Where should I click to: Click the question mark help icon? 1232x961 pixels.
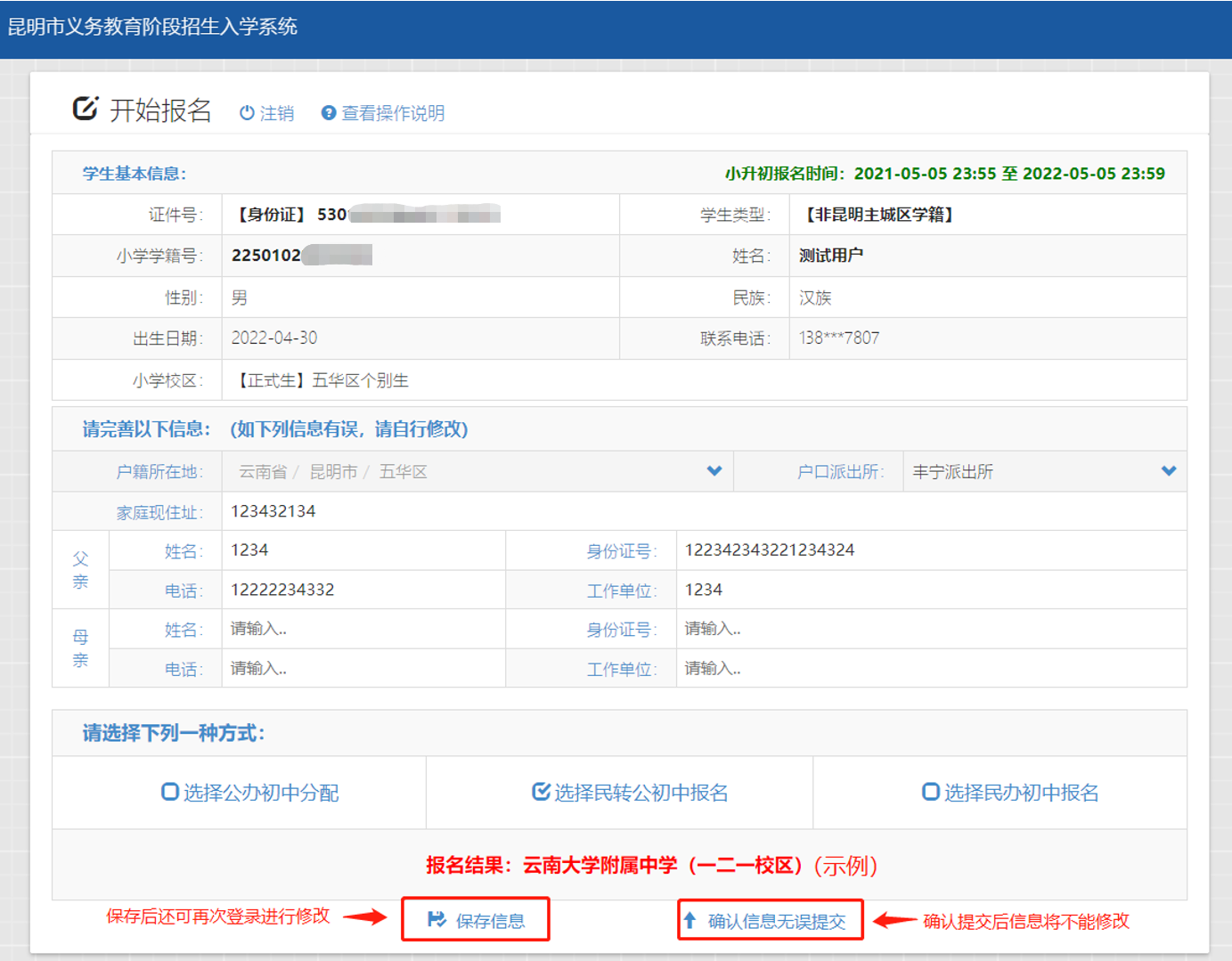click(x=329, y=113)
